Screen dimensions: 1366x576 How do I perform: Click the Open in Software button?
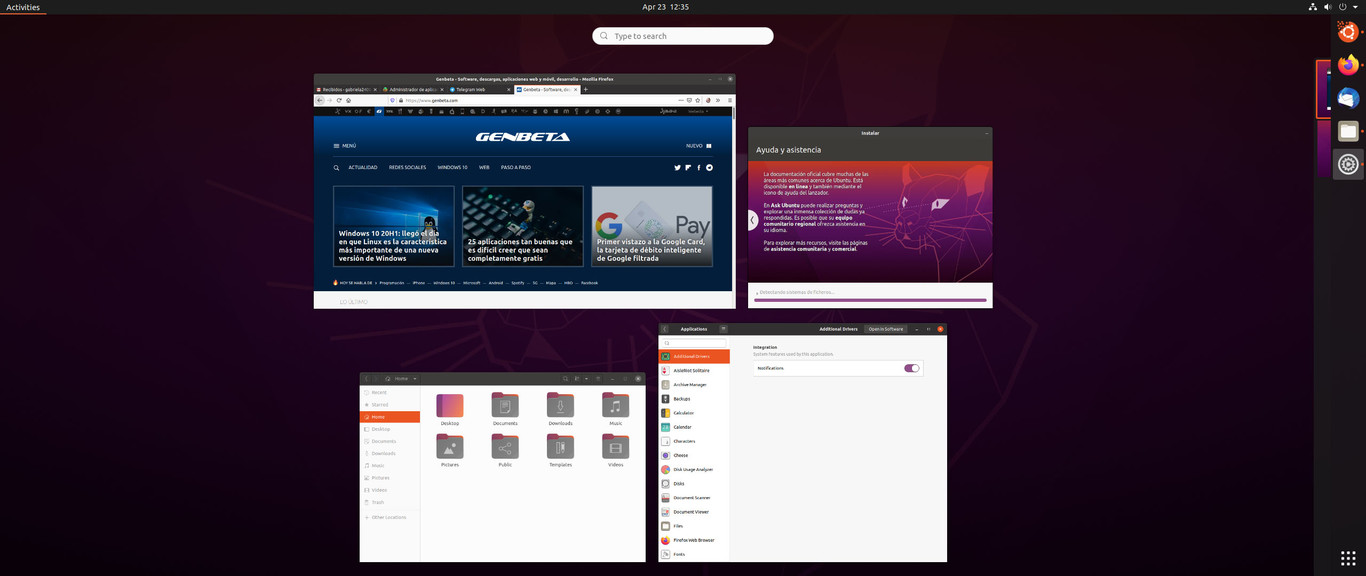click(887, 329)
